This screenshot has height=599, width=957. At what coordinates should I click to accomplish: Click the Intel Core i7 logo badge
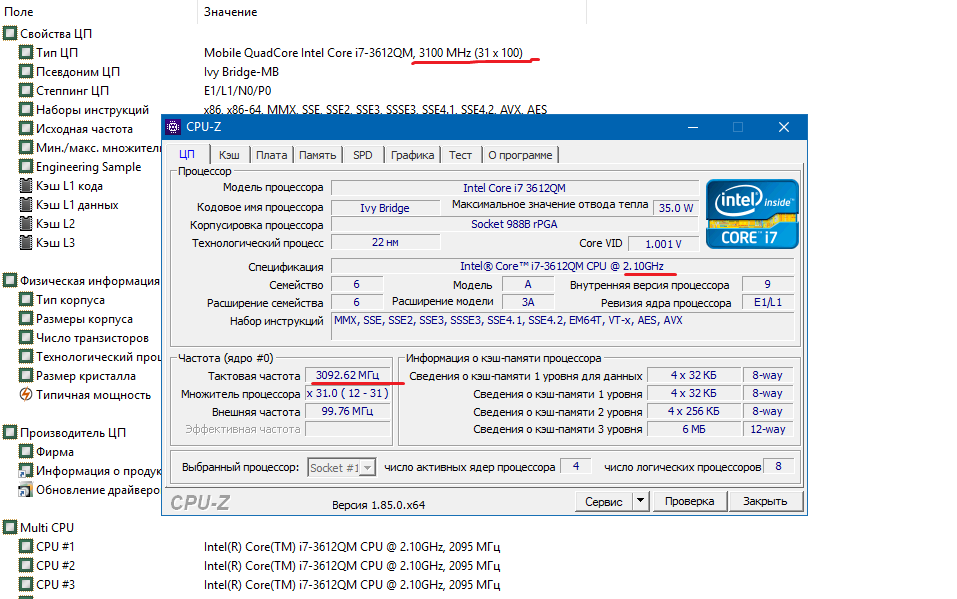click(x=752, y=214)
